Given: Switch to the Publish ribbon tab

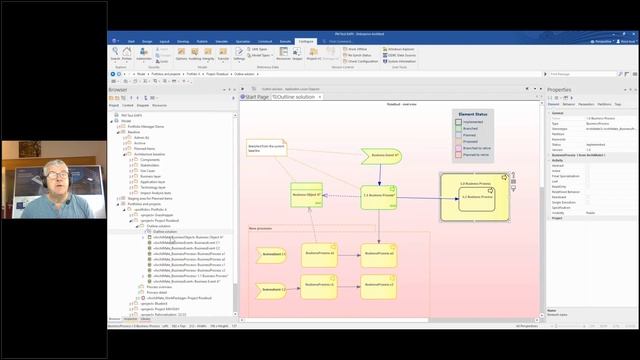Looking at the screenshot, I should [202, 42].
